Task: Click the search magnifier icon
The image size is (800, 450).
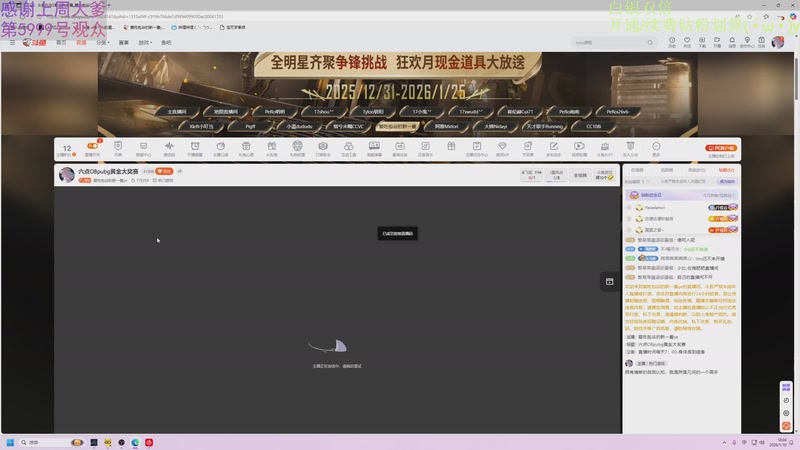Action: pyautogui.click(x=649, y=43)
